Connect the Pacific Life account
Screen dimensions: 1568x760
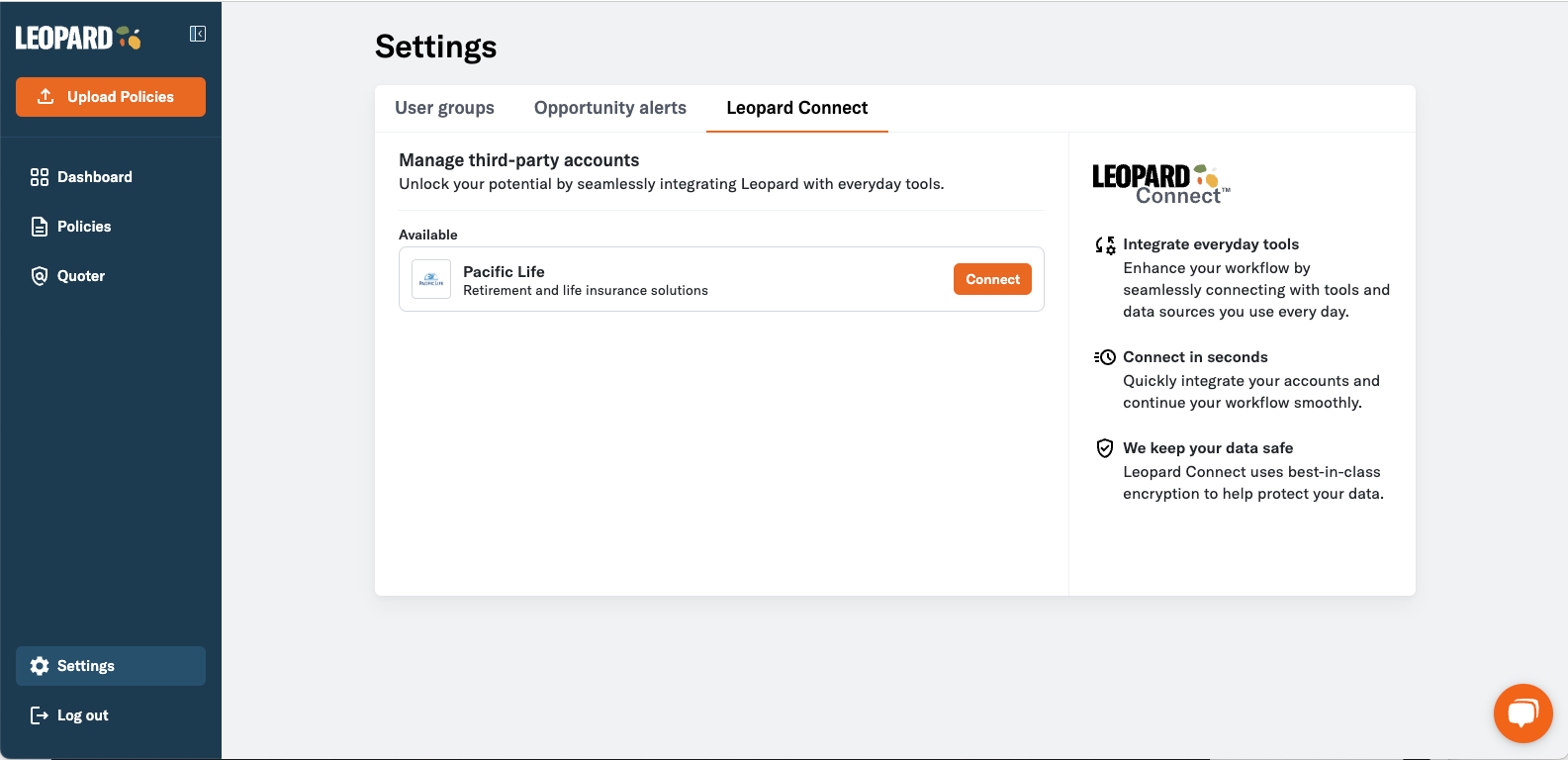point(992,279)
